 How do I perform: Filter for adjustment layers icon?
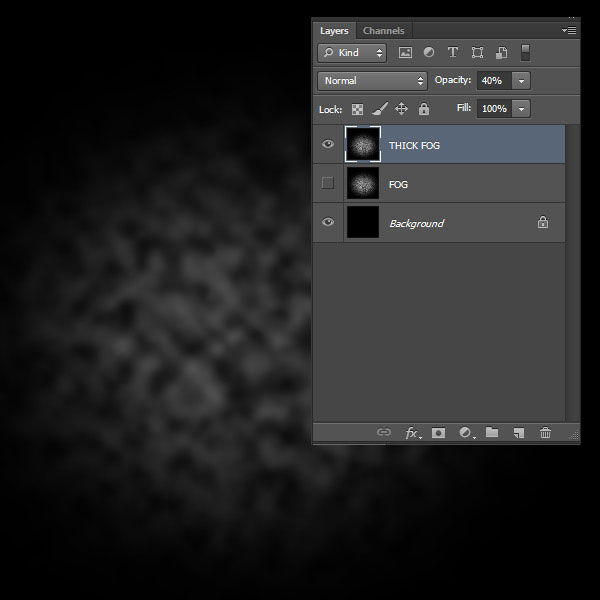429,52
